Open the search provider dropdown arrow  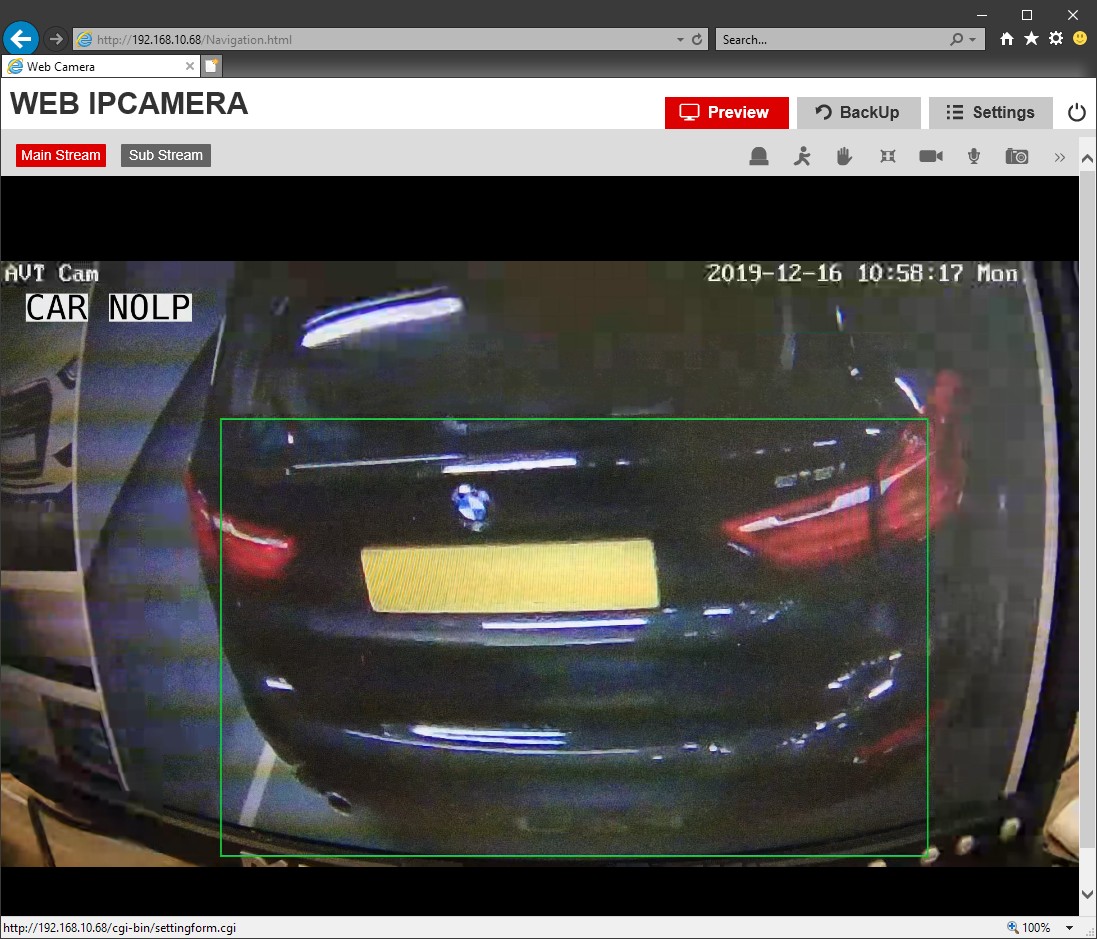(972, 40)
